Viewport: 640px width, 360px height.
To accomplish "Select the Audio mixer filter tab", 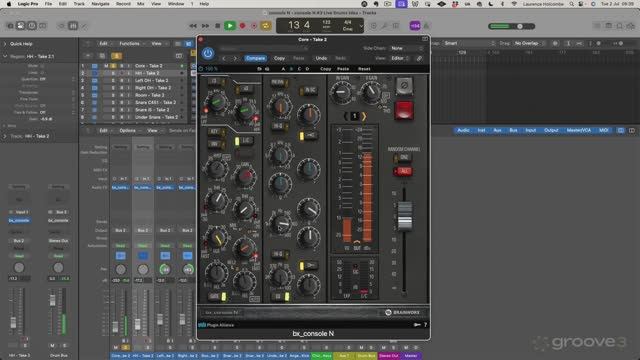I will (463, 130).
